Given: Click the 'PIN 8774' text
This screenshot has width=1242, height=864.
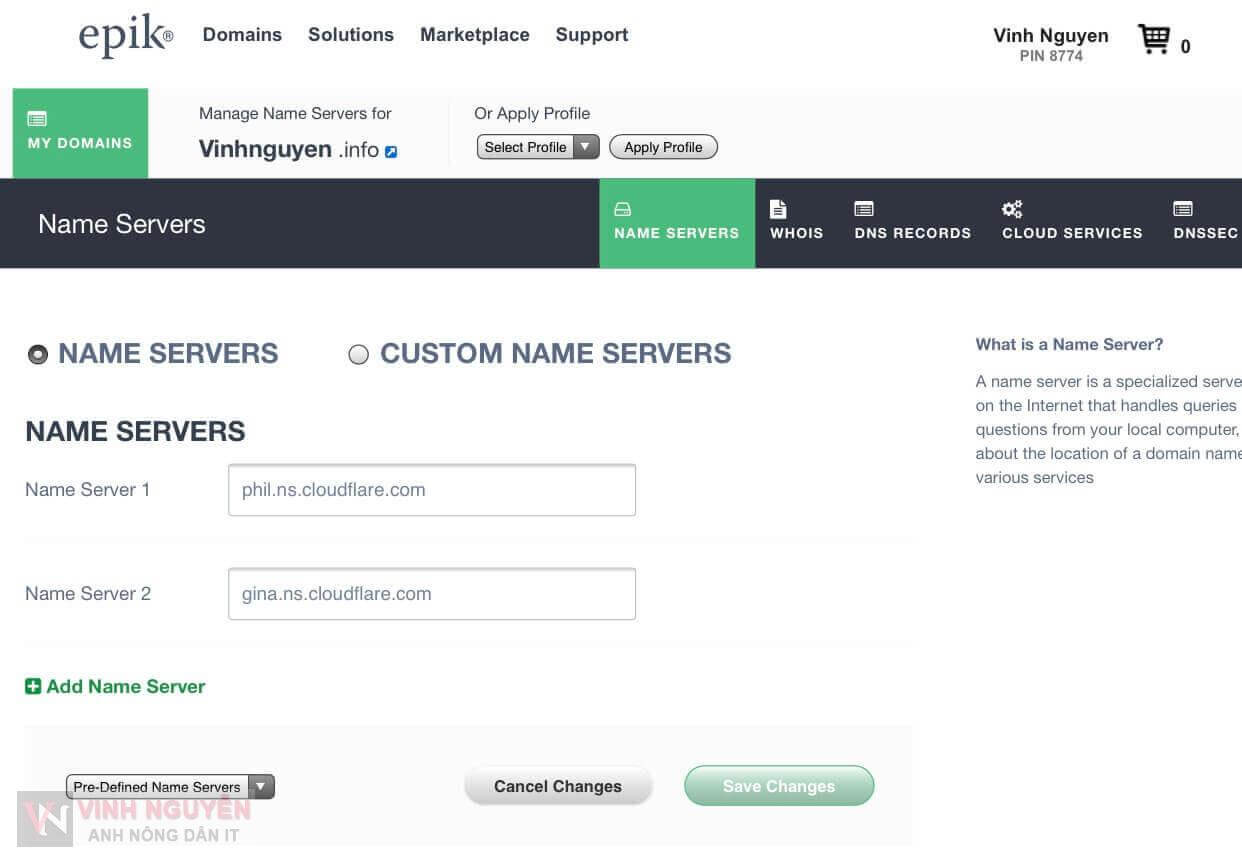Looking at the screenshot, I should [1051, 56].
